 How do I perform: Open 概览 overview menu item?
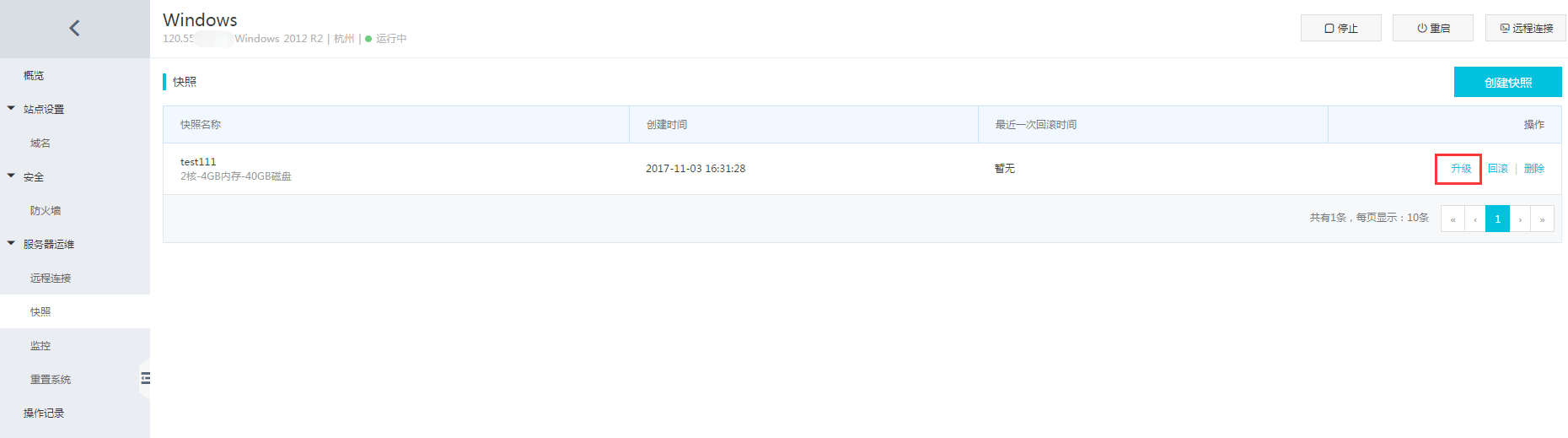pos(34,76)
